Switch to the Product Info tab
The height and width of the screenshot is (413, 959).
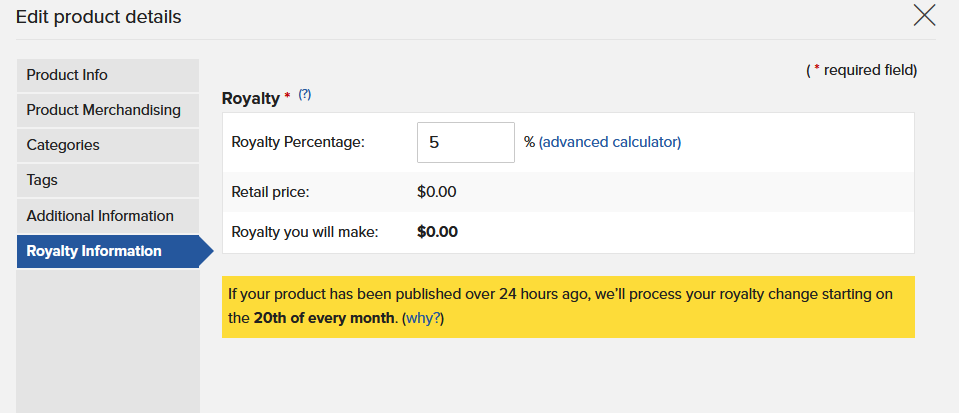(108, 75)
